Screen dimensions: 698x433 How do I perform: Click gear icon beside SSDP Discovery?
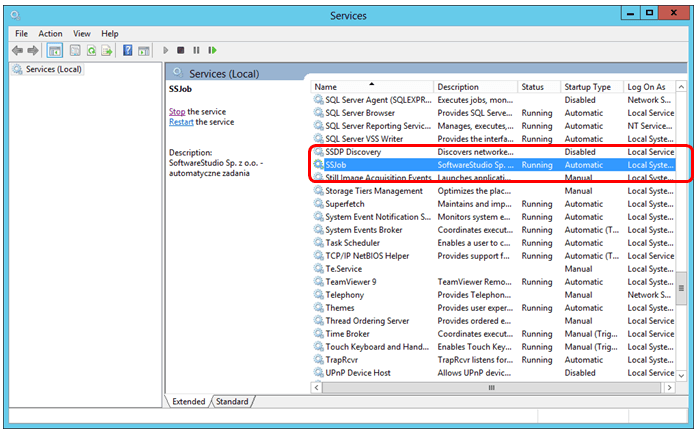click(318, 152)
